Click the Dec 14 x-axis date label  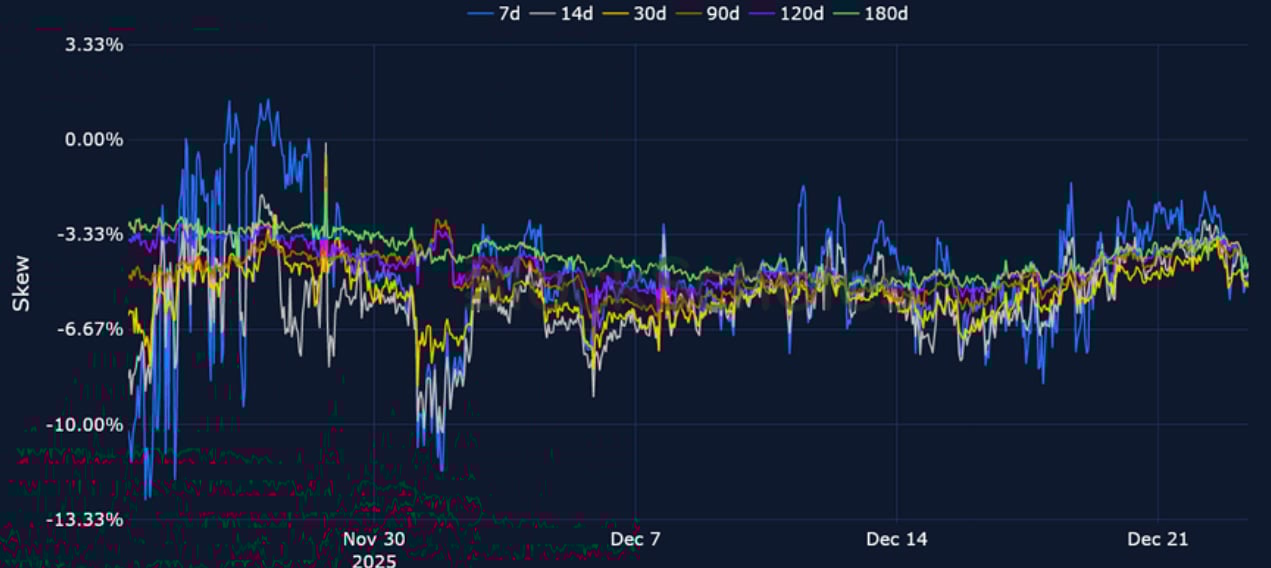tap(897, 539)
